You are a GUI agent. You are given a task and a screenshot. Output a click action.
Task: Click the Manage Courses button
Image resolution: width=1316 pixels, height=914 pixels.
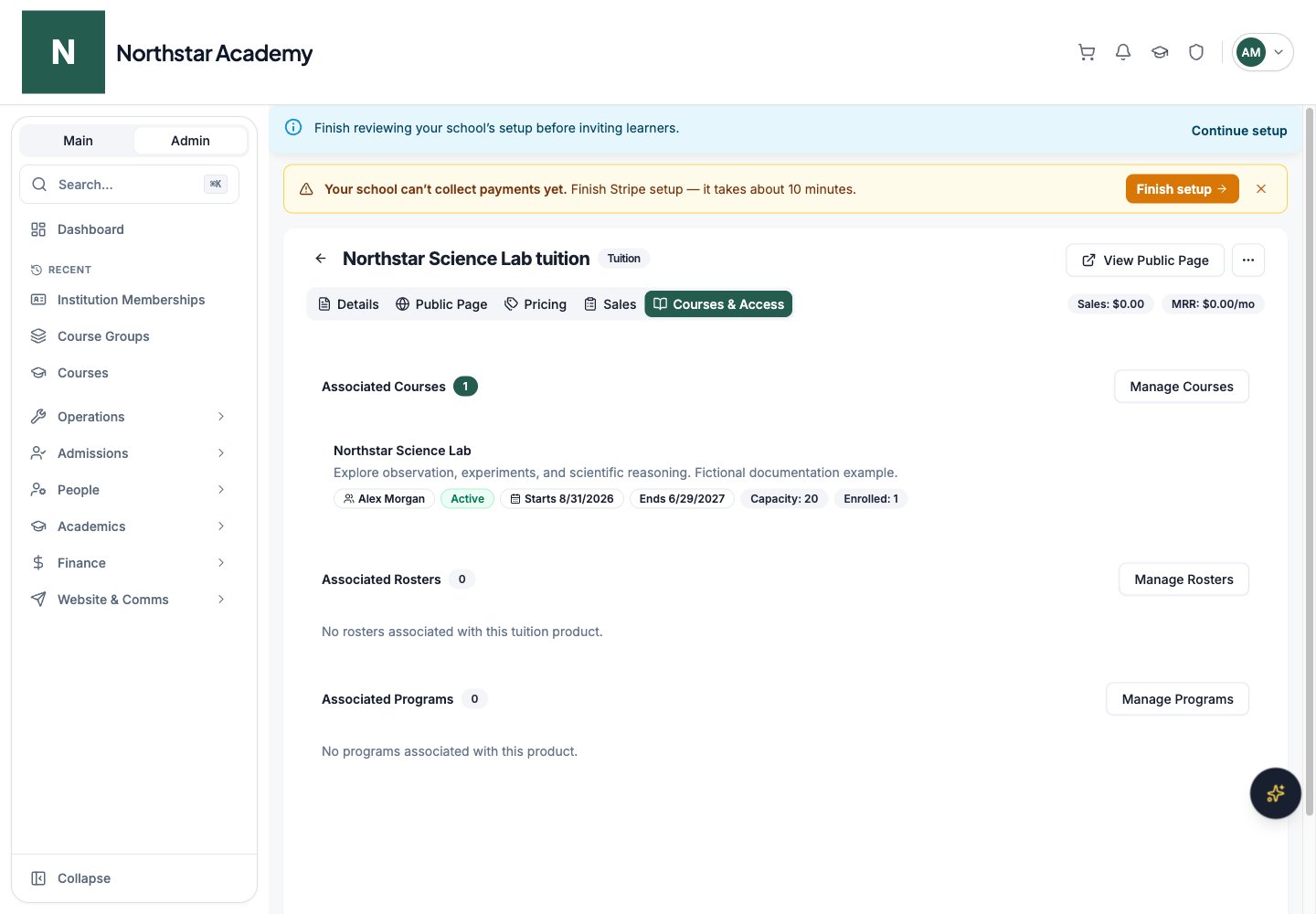[1182, 387]
